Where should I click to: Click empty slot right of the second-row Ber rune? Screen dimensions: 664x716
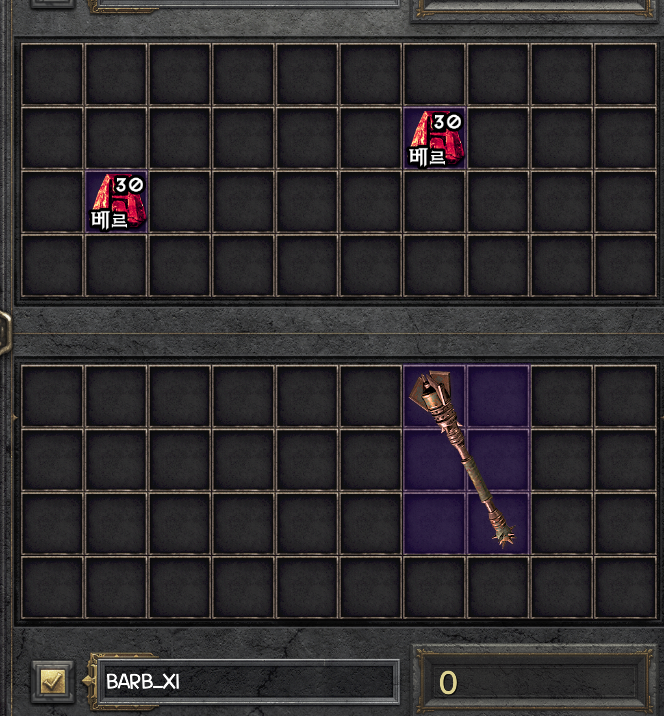[498, 138]
